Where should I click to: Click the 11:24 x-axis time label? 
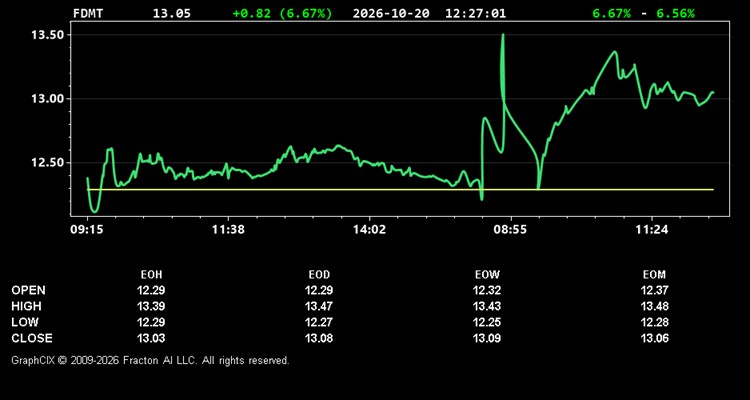(x=652, y=230)
